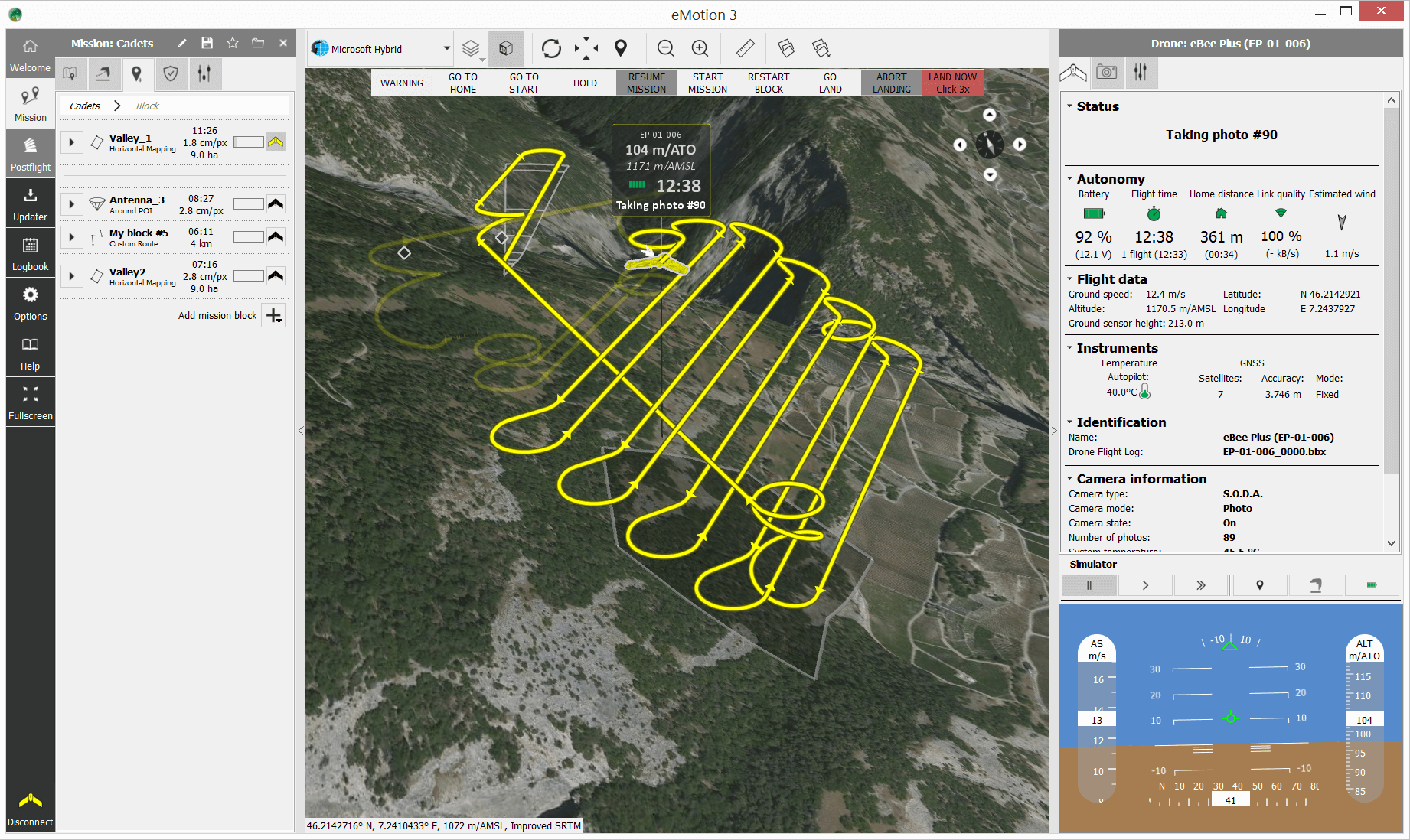Open the drone parameters sliders tab
The image size is (1410, 840).
[x=1141, y=72]
